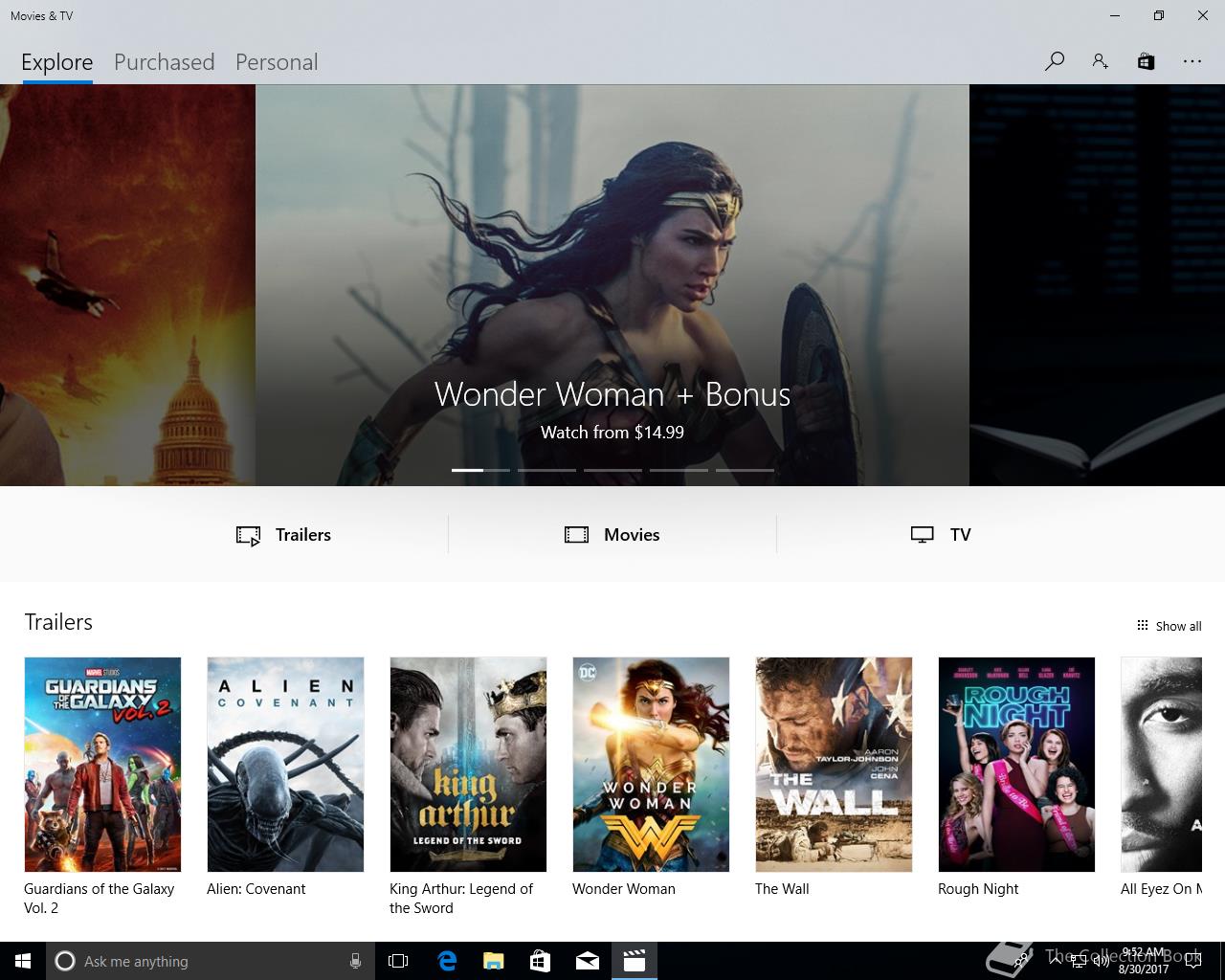Click the Cortana microphone icon
The width and height of the screenshot is (1225, 980).
point(355,961)
